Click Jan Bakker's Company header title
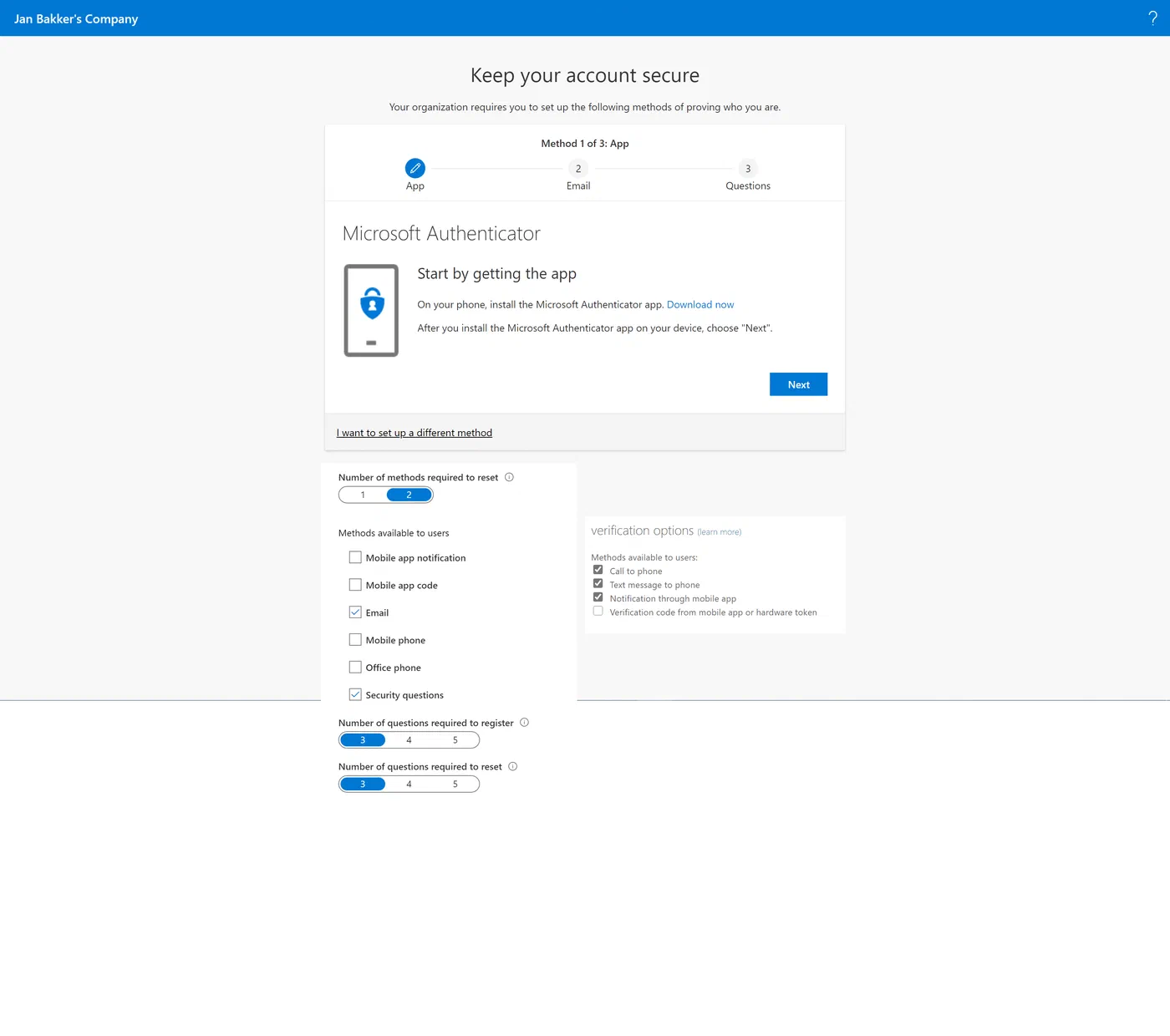Screen dimensions: 1170x1036 point(76,18)
